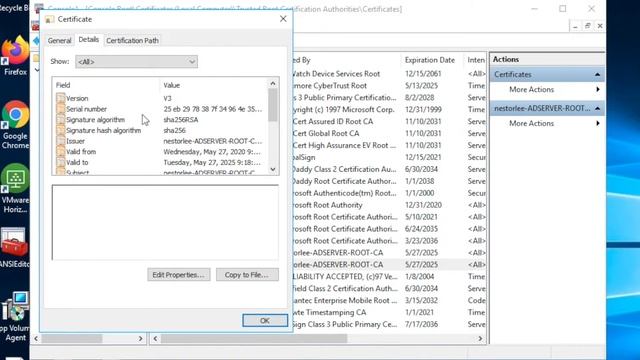Open VMware Horizon desktop icon
640x360 pixels.
click(15, 188)
